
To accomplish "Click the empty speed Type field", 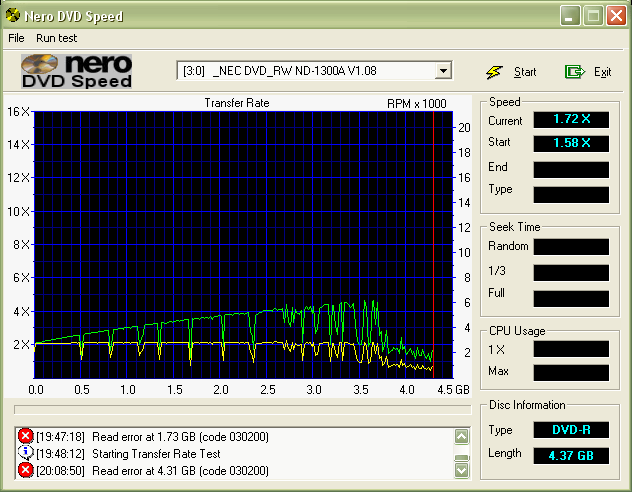I will tap(571, 195).
